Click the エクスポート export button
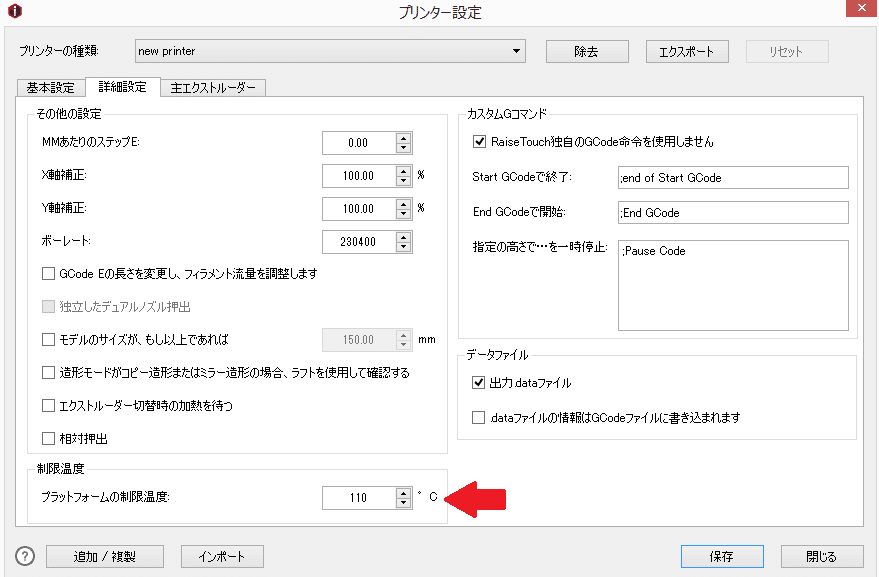 [x=687, y=52]
